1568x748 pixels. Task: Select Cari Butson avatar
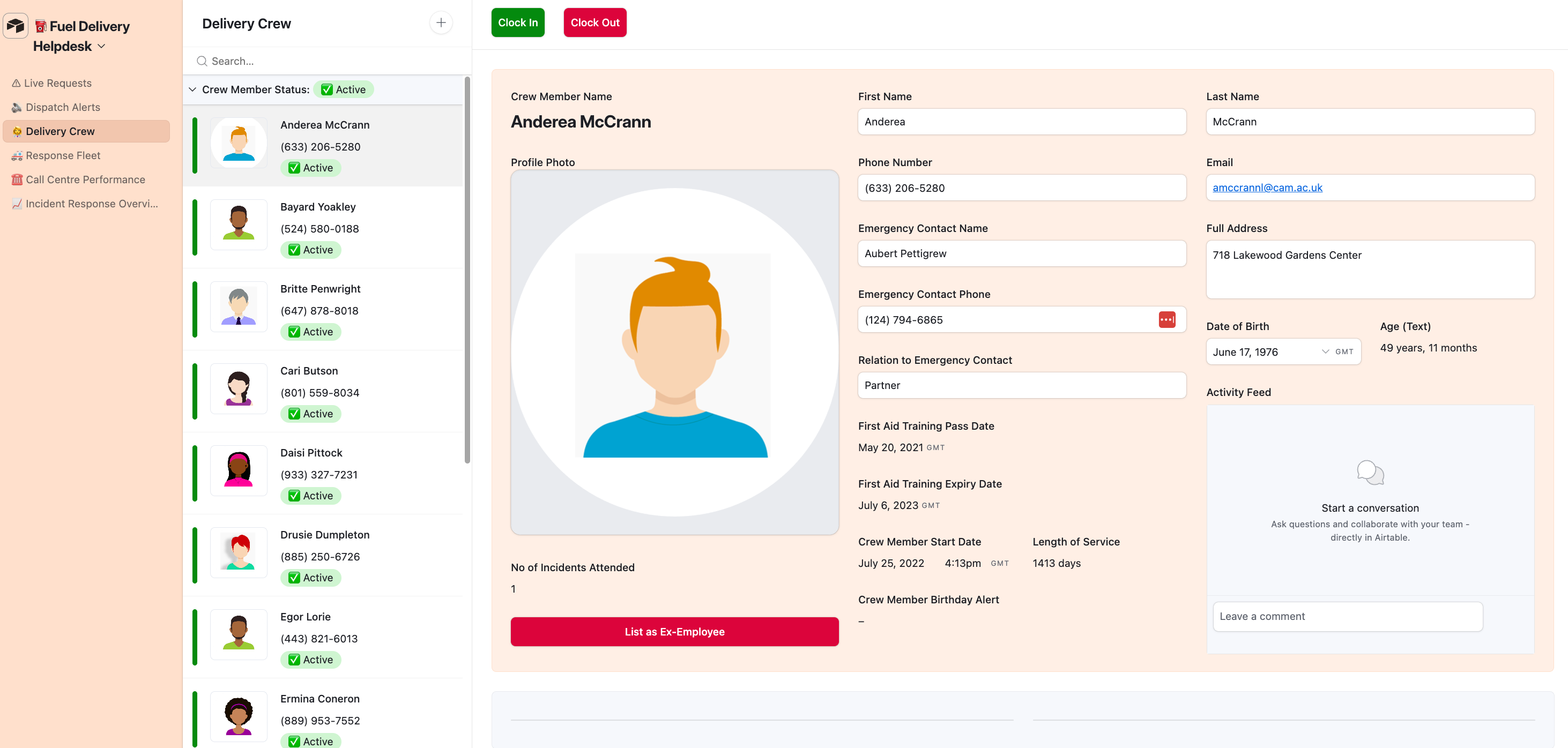pyautogui.click(x=239, y=389)
